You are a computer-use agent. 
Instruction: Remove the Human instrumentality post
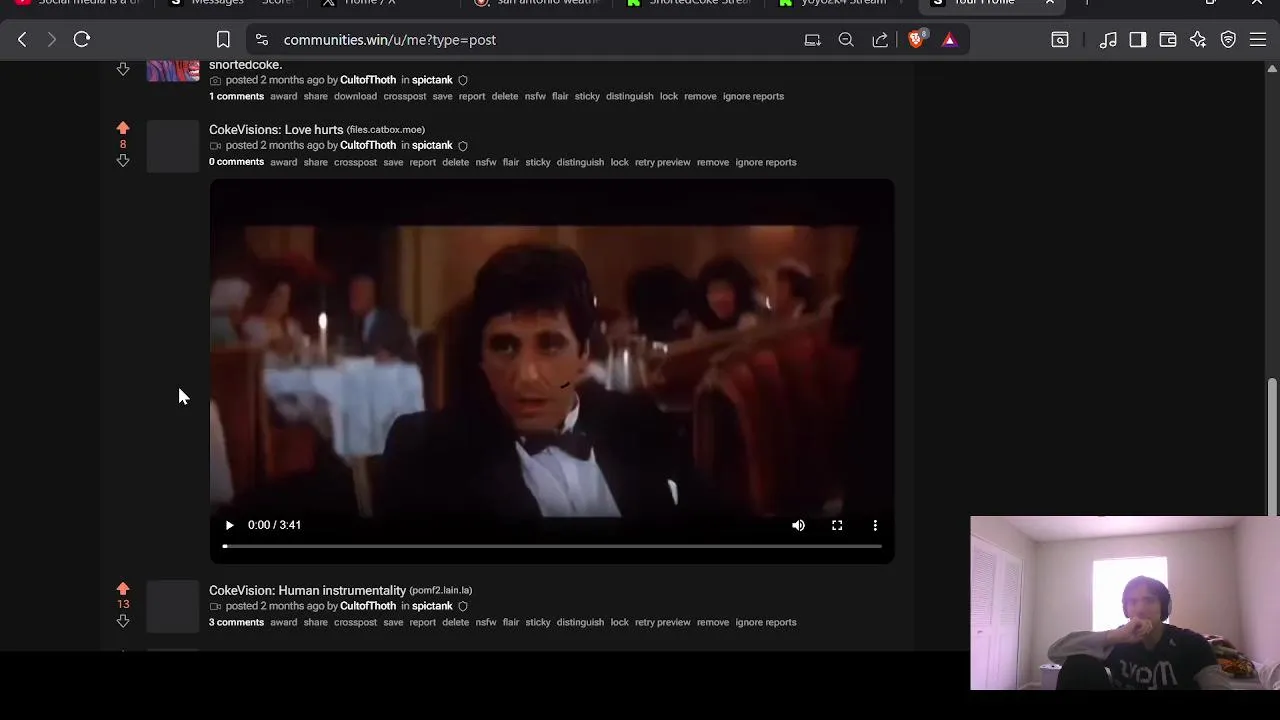[713, 622]
